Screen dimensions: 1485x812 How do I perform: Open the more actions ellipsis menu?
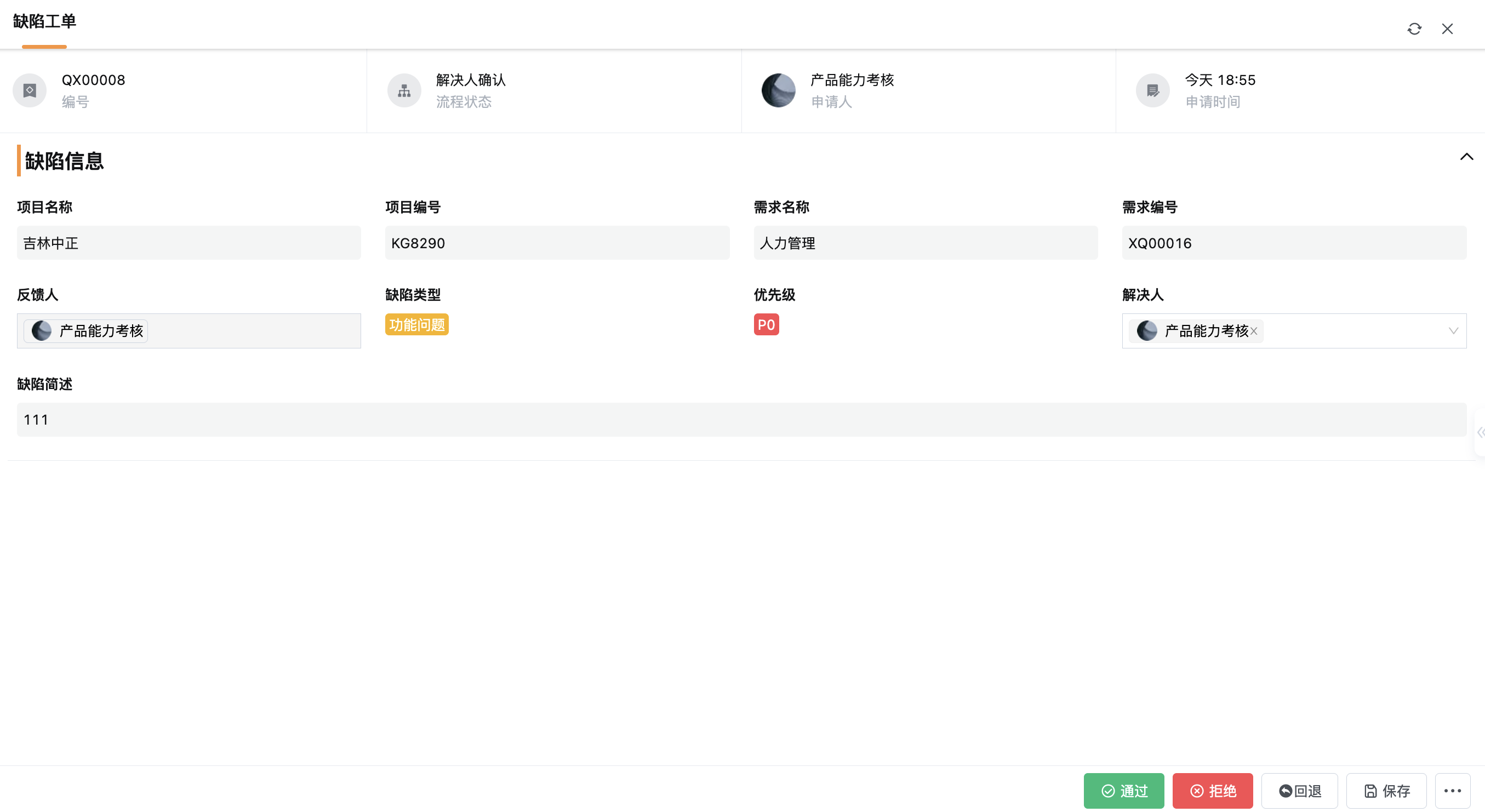[1452, 791]
